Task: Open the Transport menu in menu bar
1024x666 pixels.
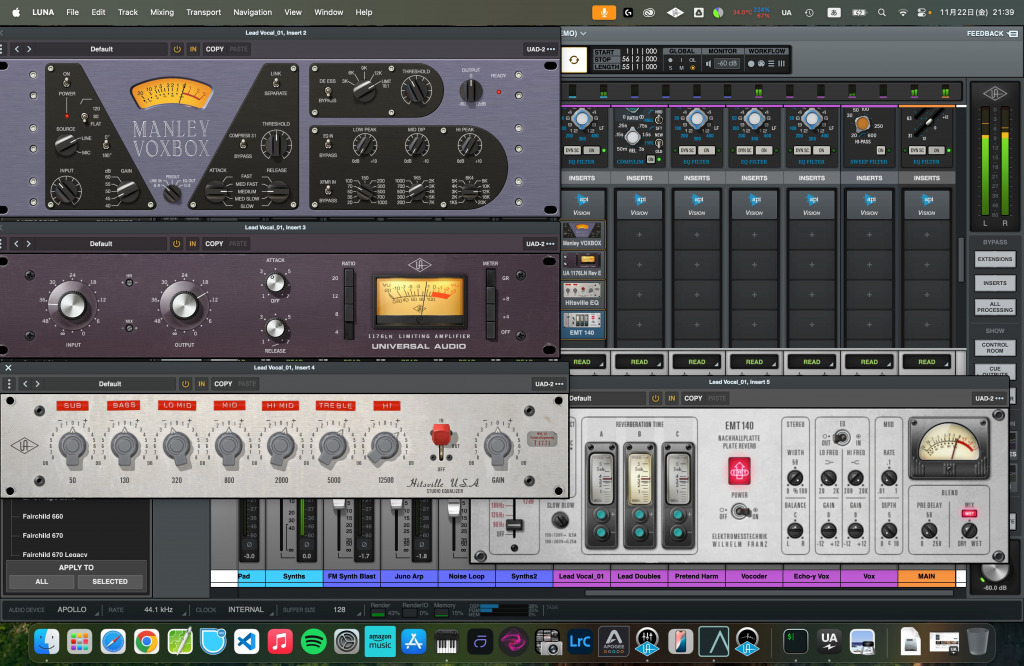Action: coord(204,12)
